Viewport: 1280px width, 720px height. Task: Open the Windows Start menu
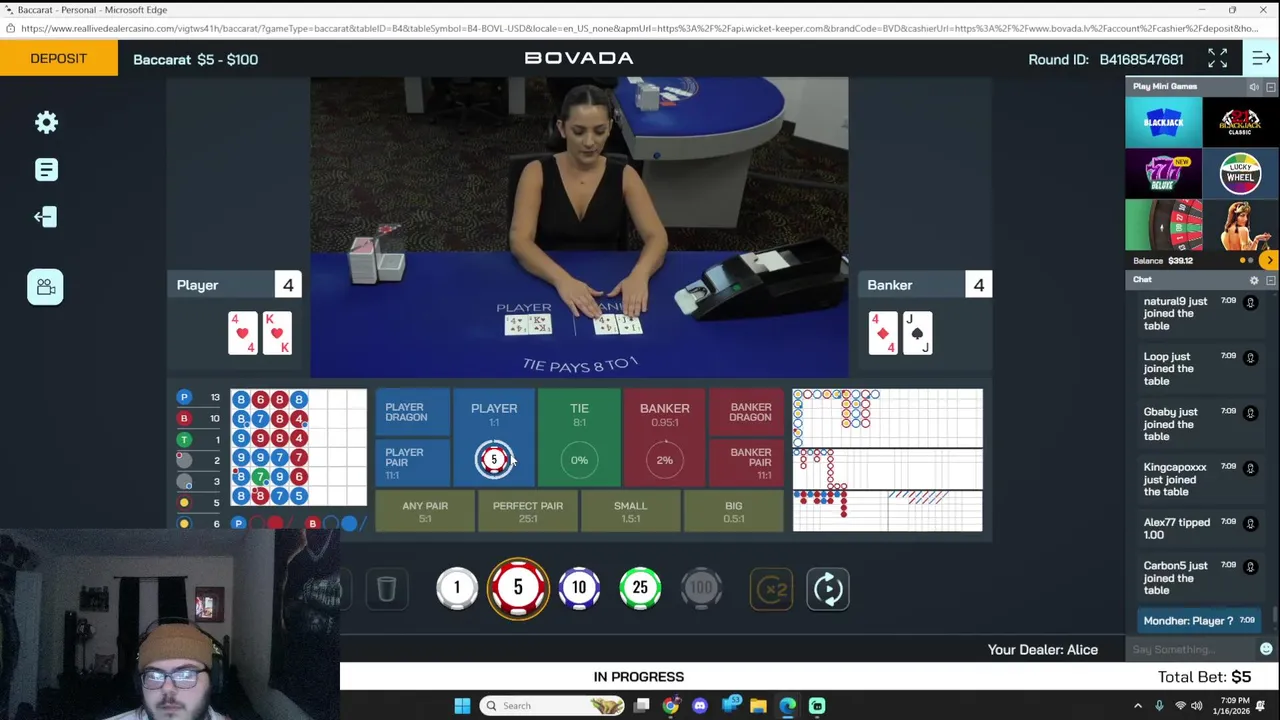click(462, 706)
